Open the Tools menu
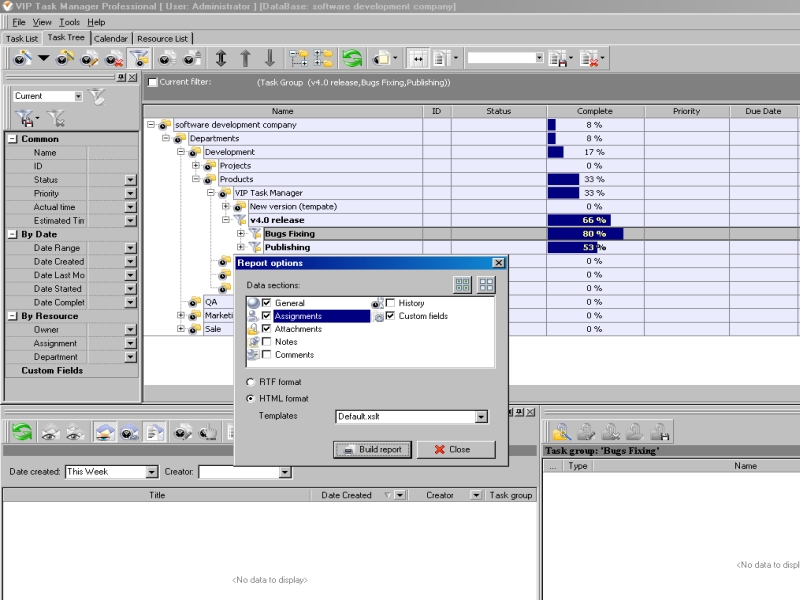 coord(69,22)
